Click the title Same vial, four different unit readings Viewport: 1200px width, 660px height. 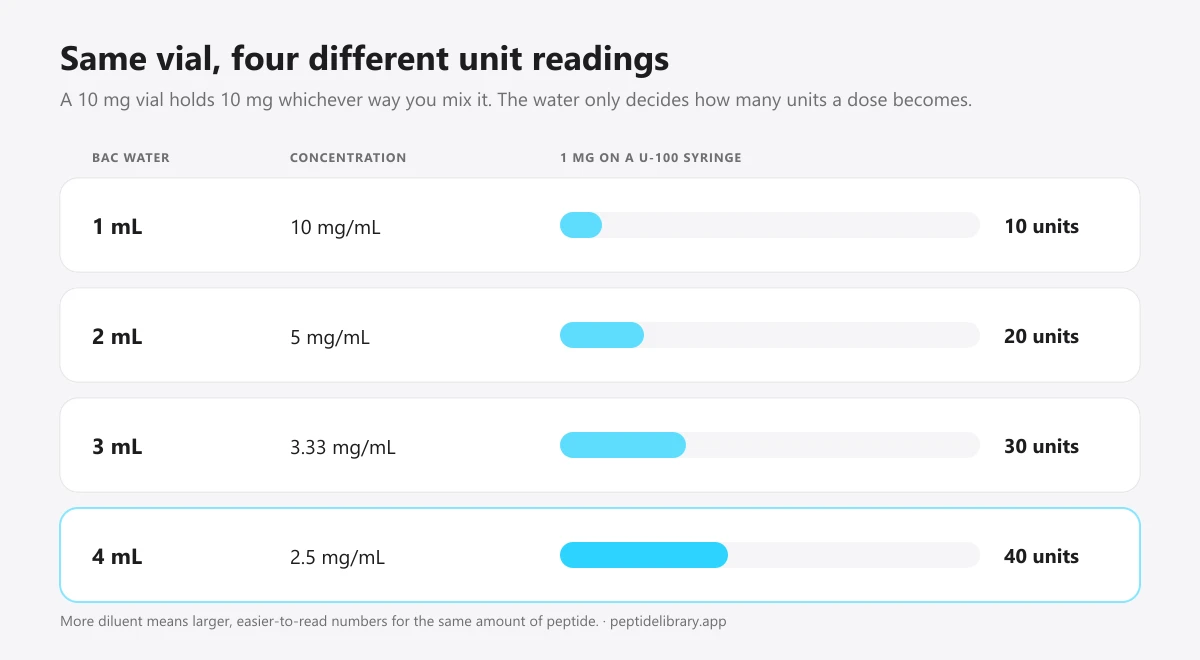click(365, 59)
